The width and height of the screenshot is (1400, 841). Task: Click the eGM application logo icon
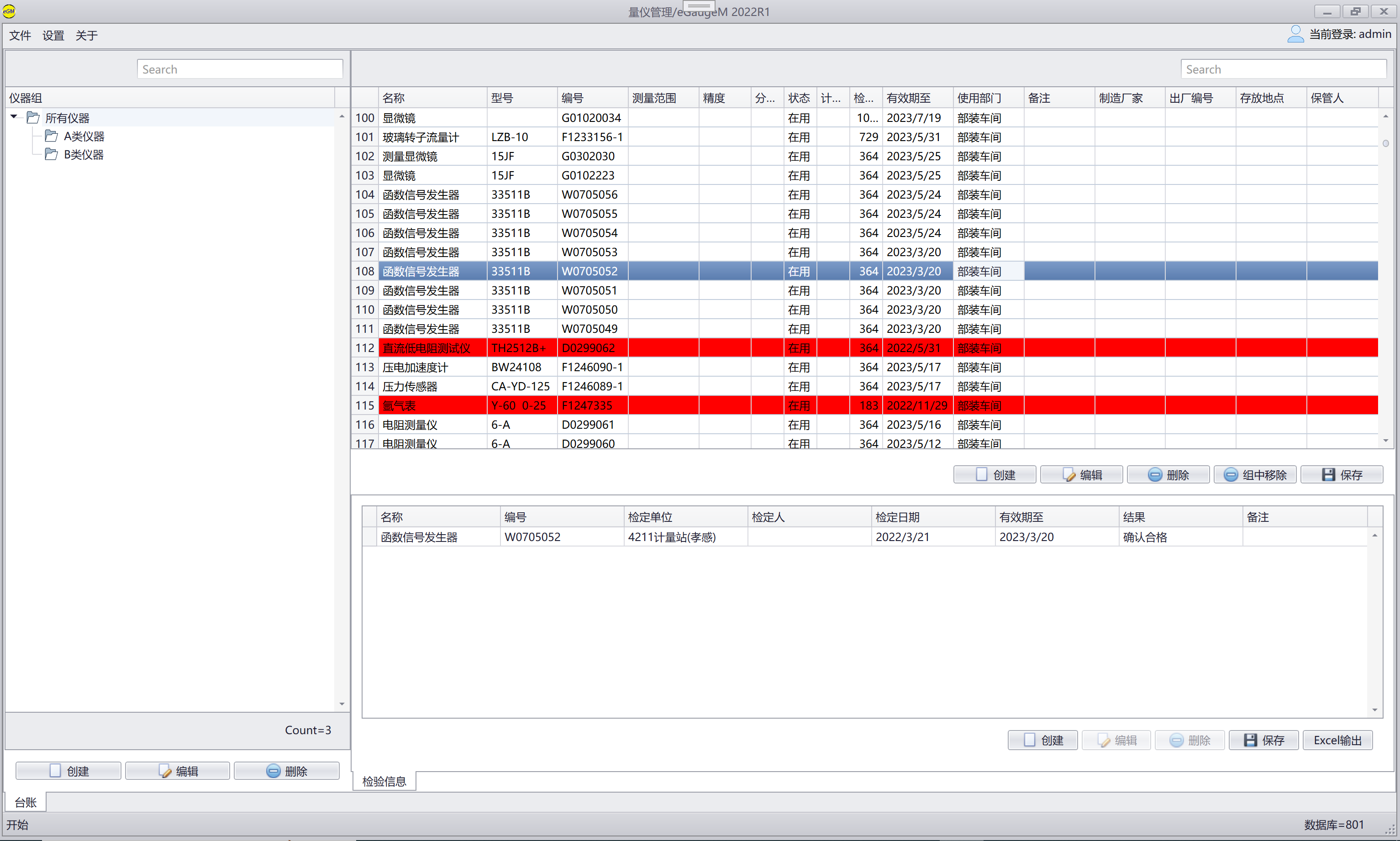pos(9,11)
